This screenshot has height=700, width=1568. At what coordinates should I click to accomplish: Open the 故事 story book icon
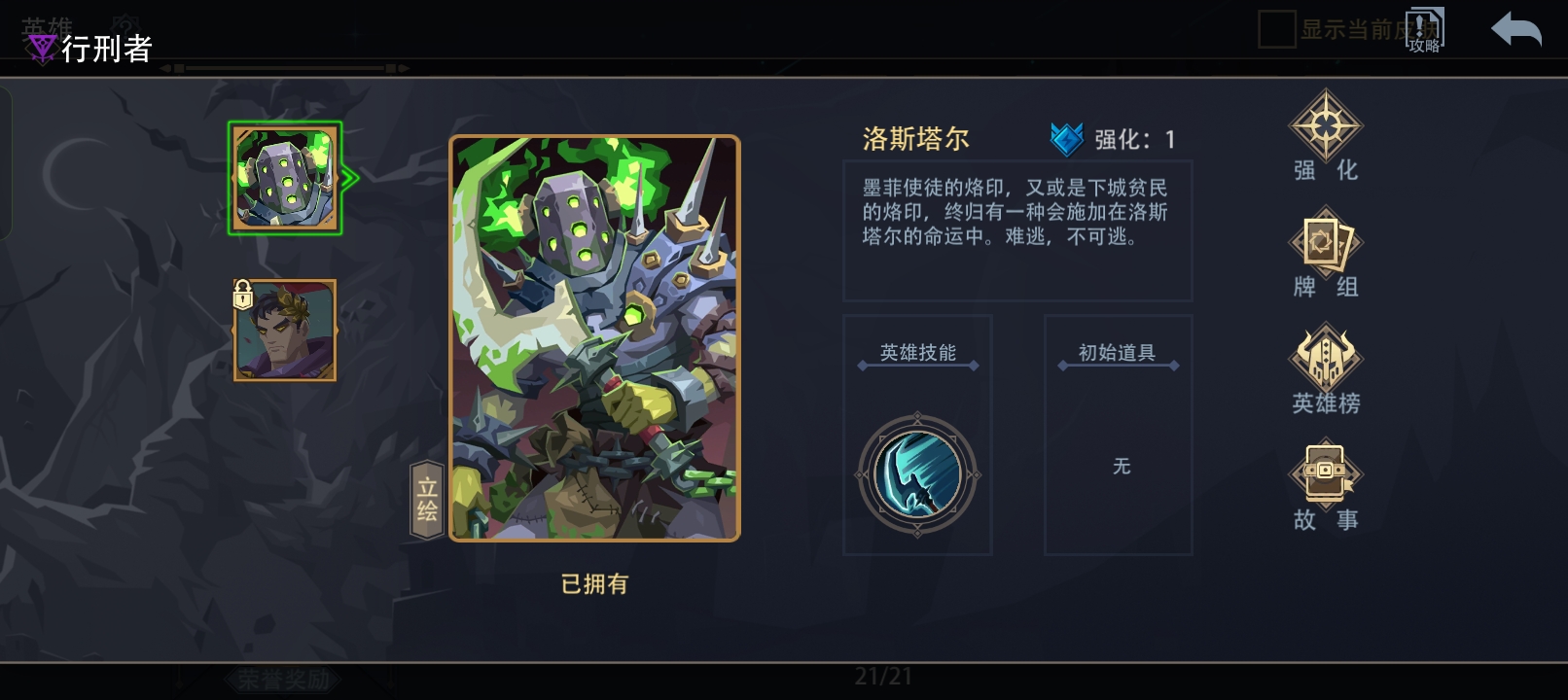coord(1325,475)
